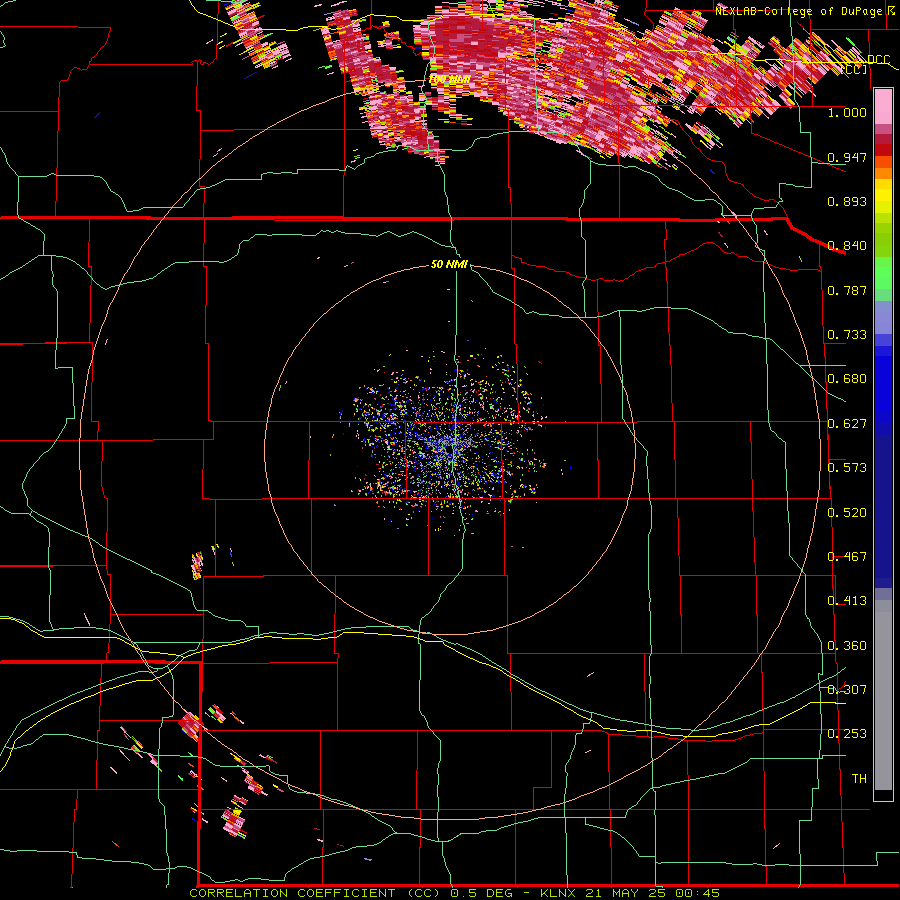
Task: Pick the orange swatch on the color bar
Action: tap(883, 173)
